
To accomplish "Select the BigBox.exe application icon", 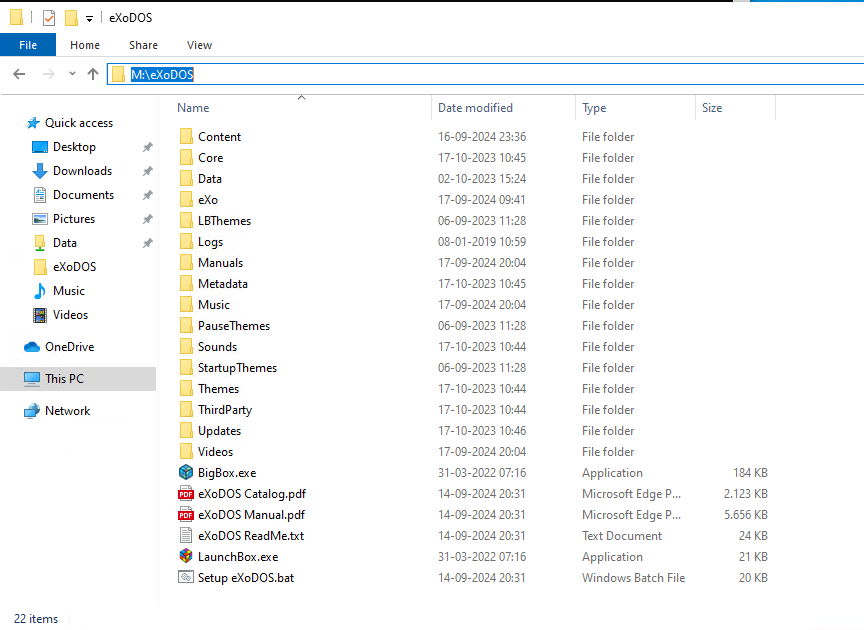I will 186,472.
